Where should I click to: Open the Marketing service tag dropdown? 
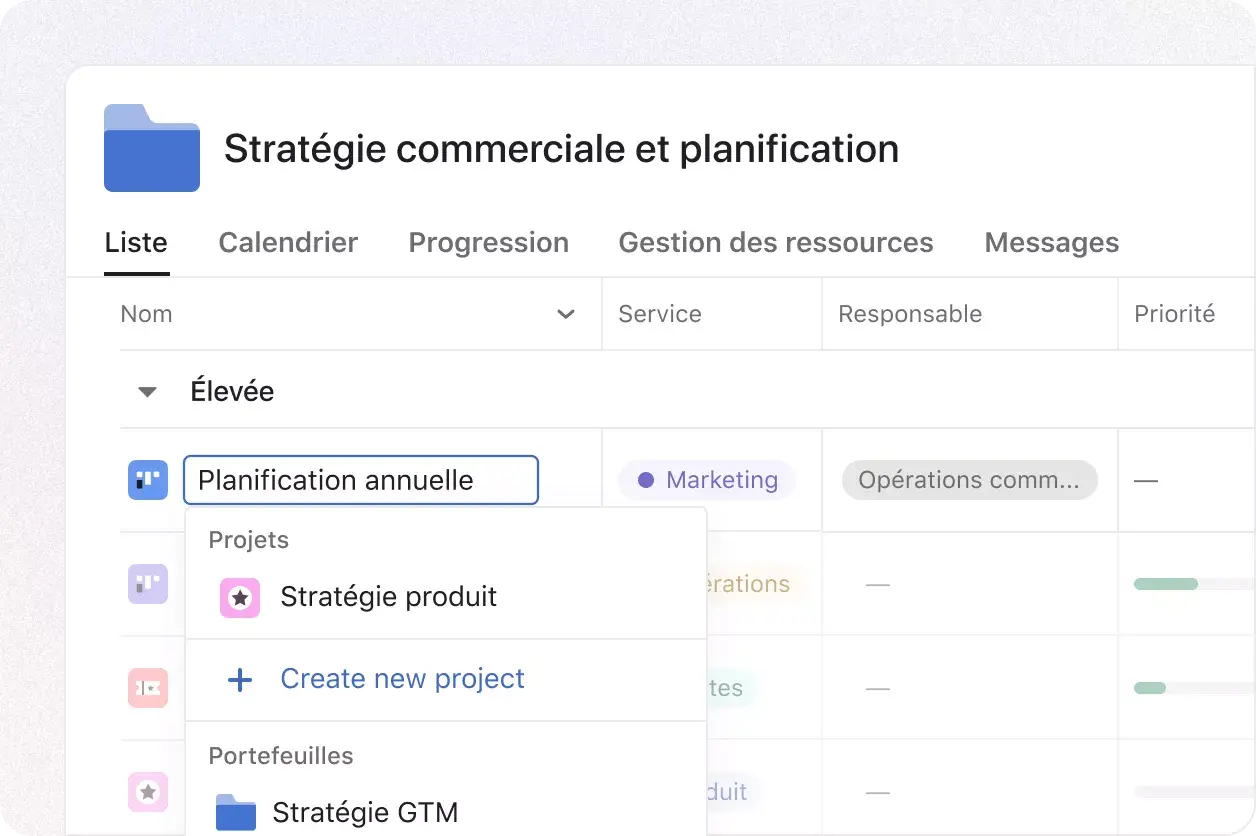707,480
